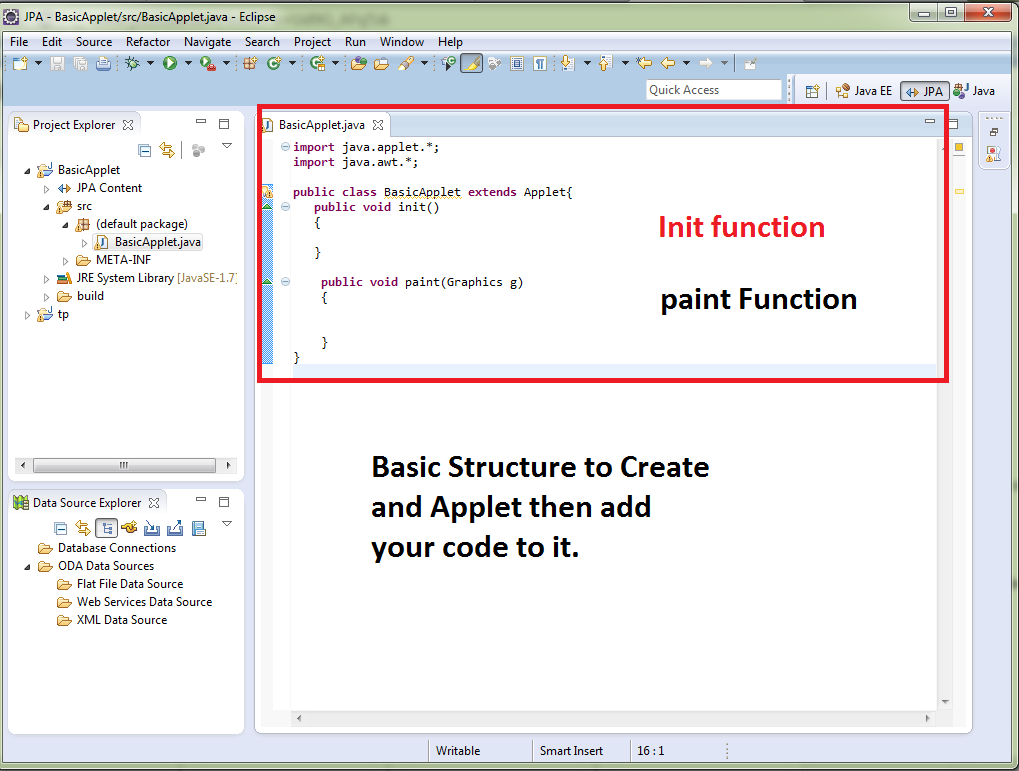1019x771 pixels.
Task: Click the Open Task folder icon
Action: pos(381,63)
